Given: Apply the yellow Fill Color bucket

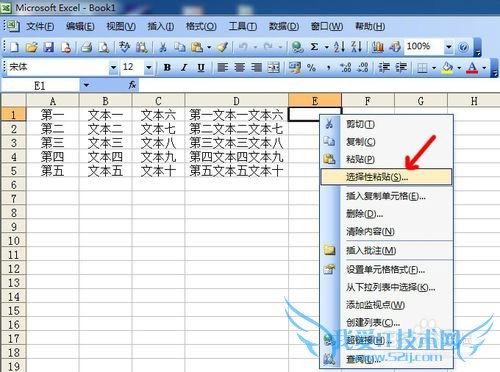Looking at the screenshot, I should click(447, 68).
